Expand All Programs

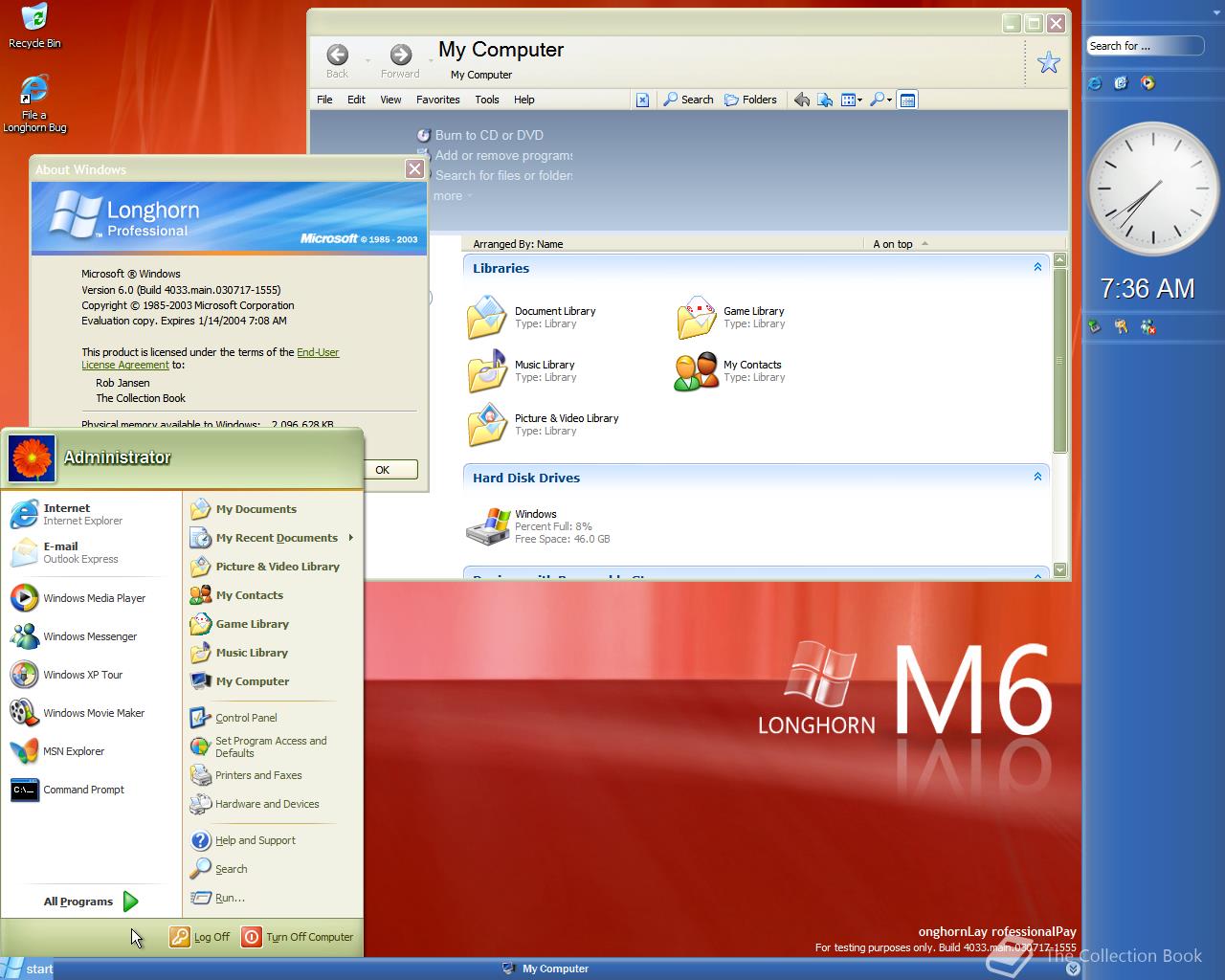click(91, 901)
